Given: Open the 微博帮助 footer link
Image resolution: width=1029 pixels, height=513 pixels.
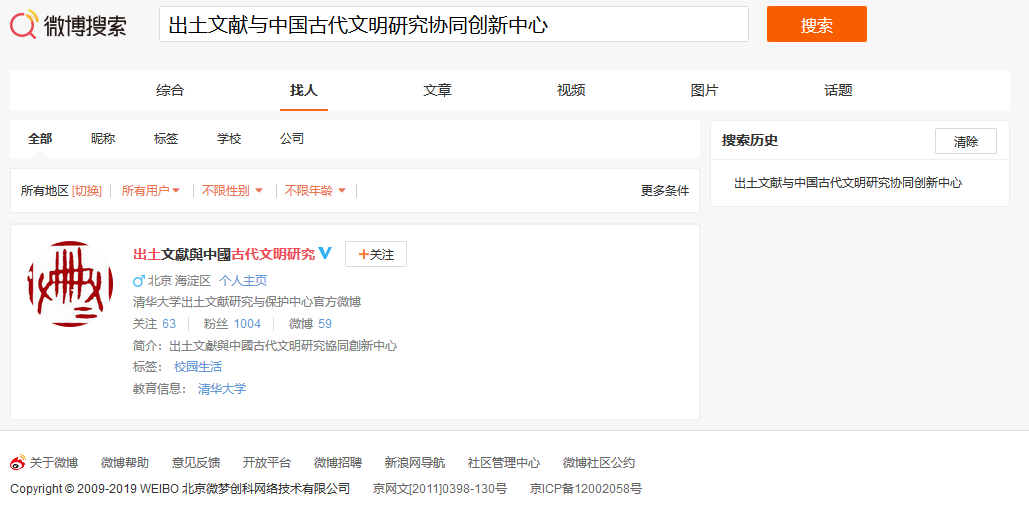Looking at the screenshot, I should (x=125, y=462).
